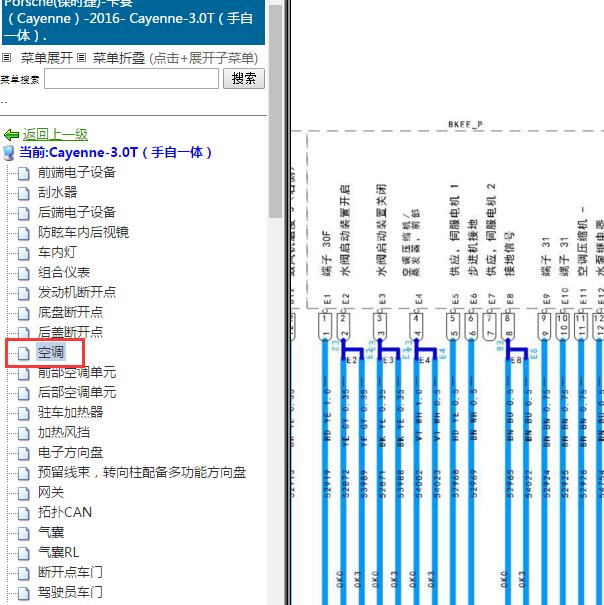Open the 后盖断开点 item

pyautogui.click(x=71, y=332)
